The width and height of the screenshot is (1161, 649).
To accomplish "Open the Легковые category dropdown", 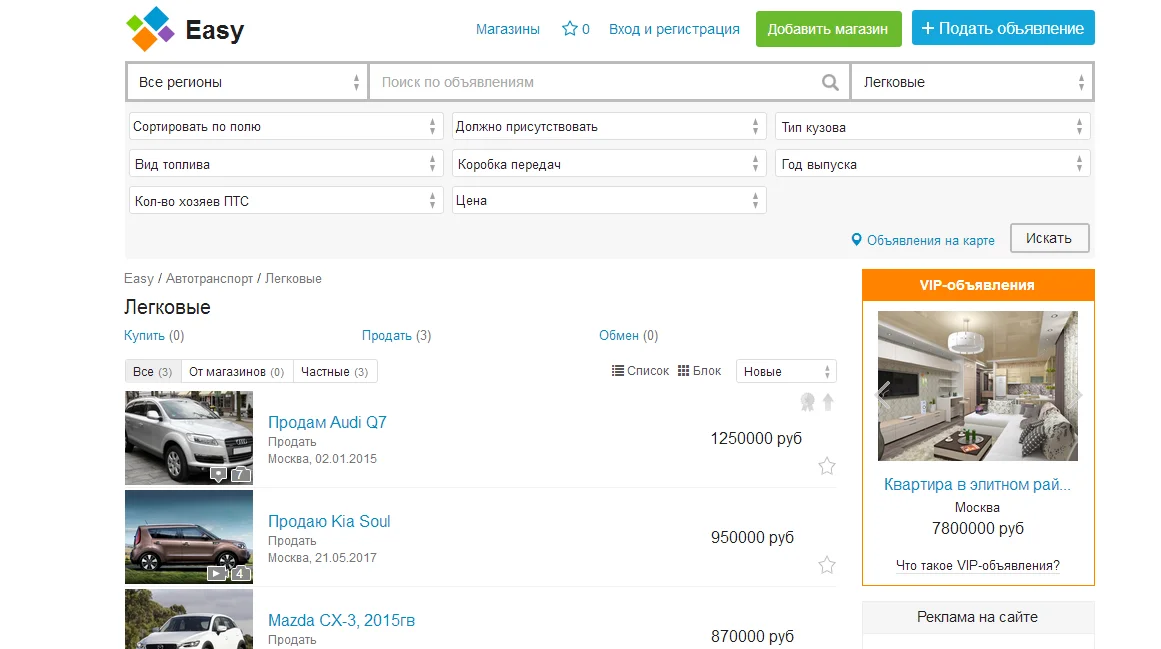I will (972, 82).
